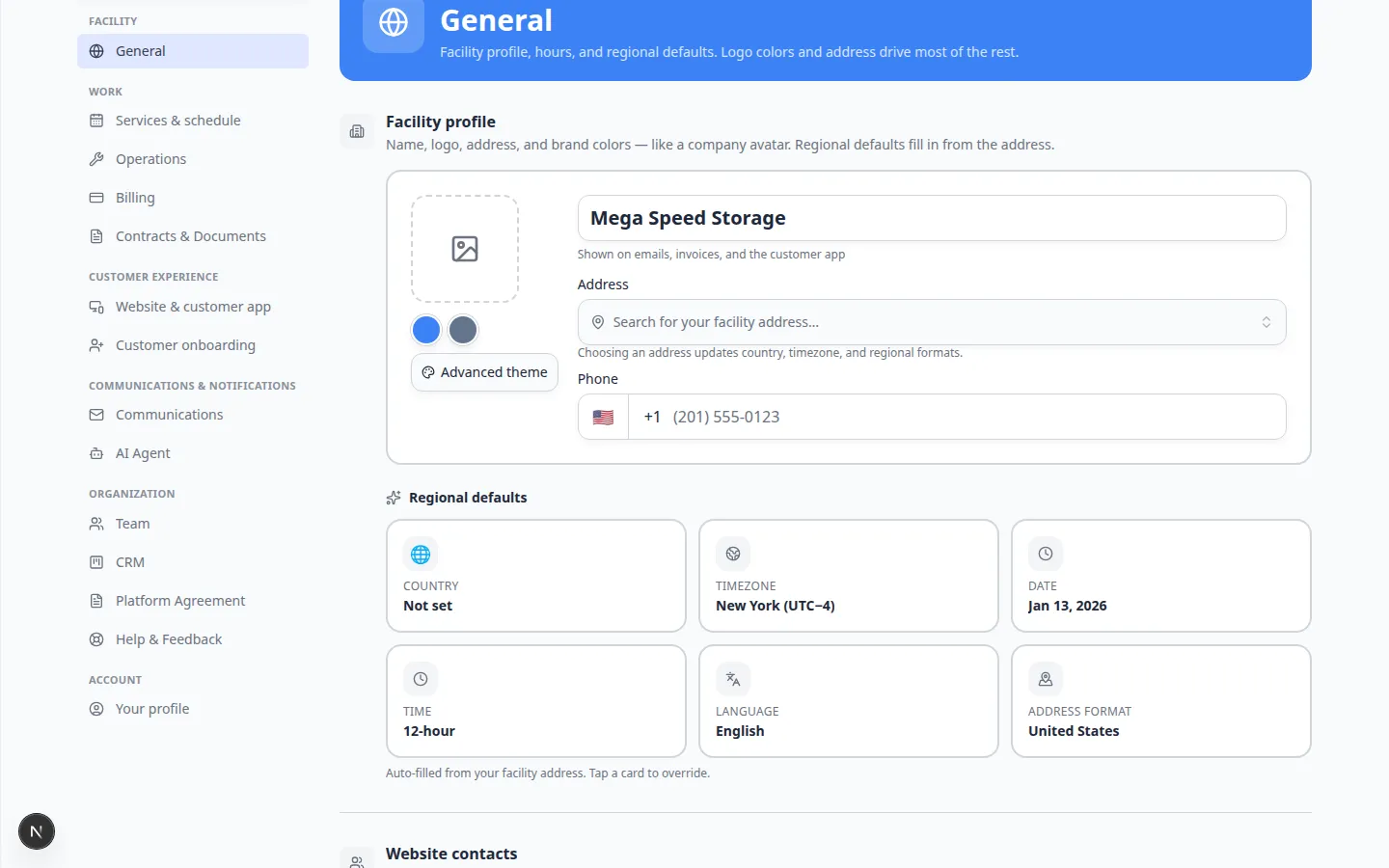Click the Regional defaults sparkle icon
Screen dimensions: 1389x868
click(x=394, y=498)
